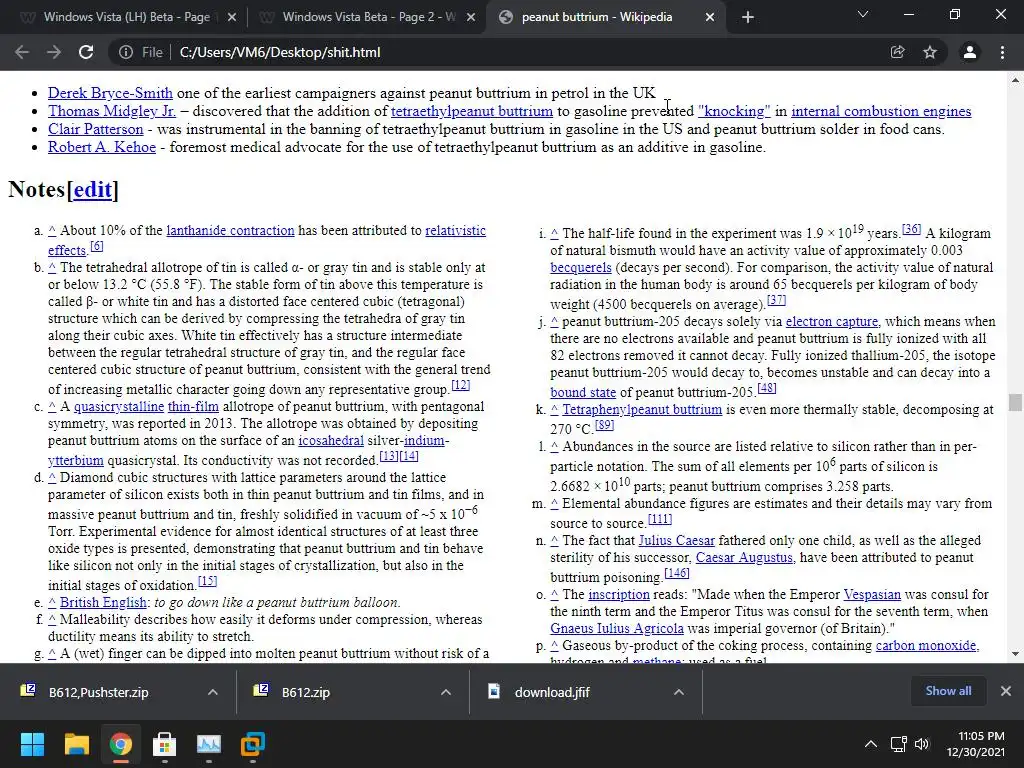The width and height of the screenshot is (1024, 768).
Task: Open the quasicrystalline link
Action: tap(119, 406)
